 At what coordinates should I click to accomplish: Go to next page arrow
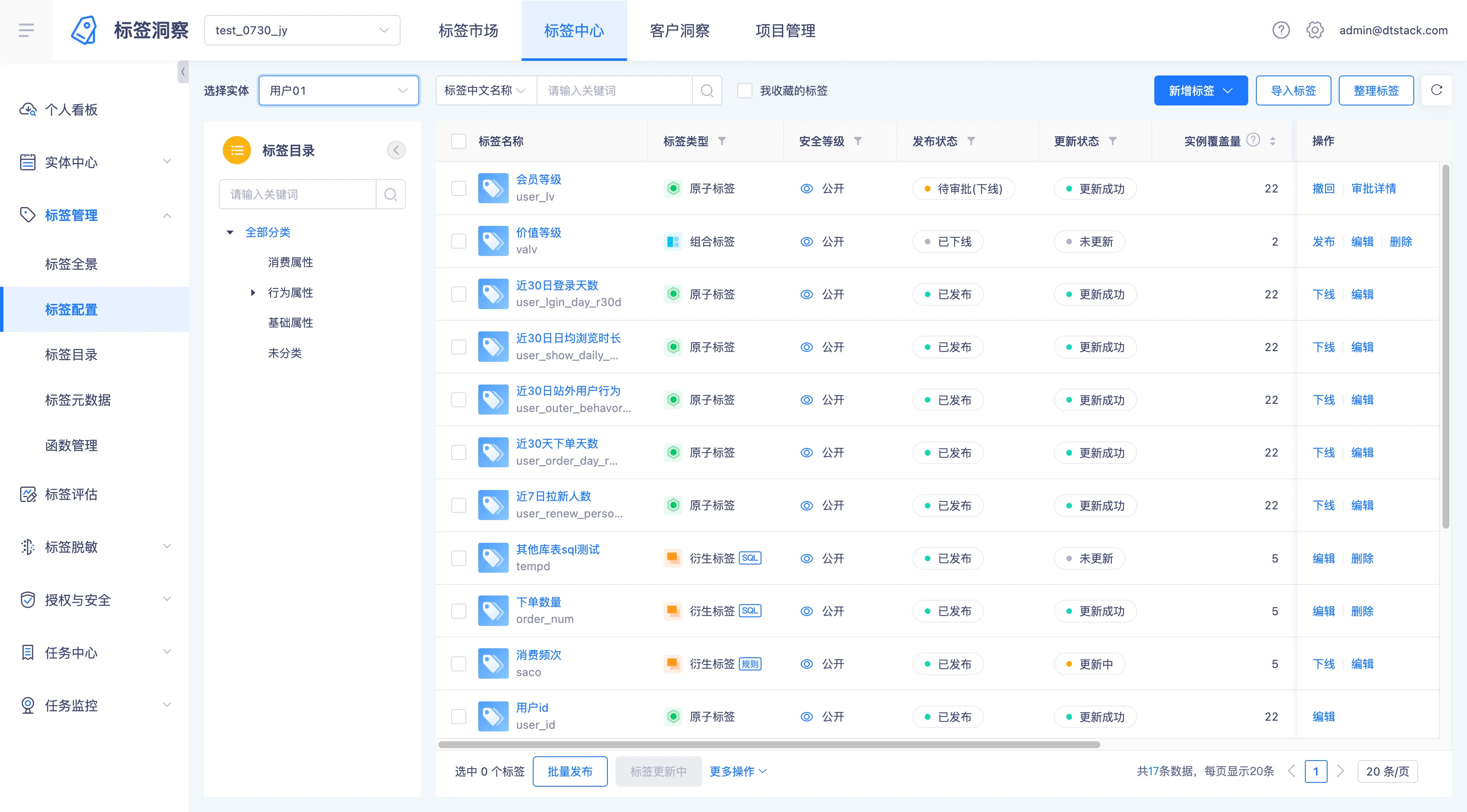click(x=1340, y=771)
